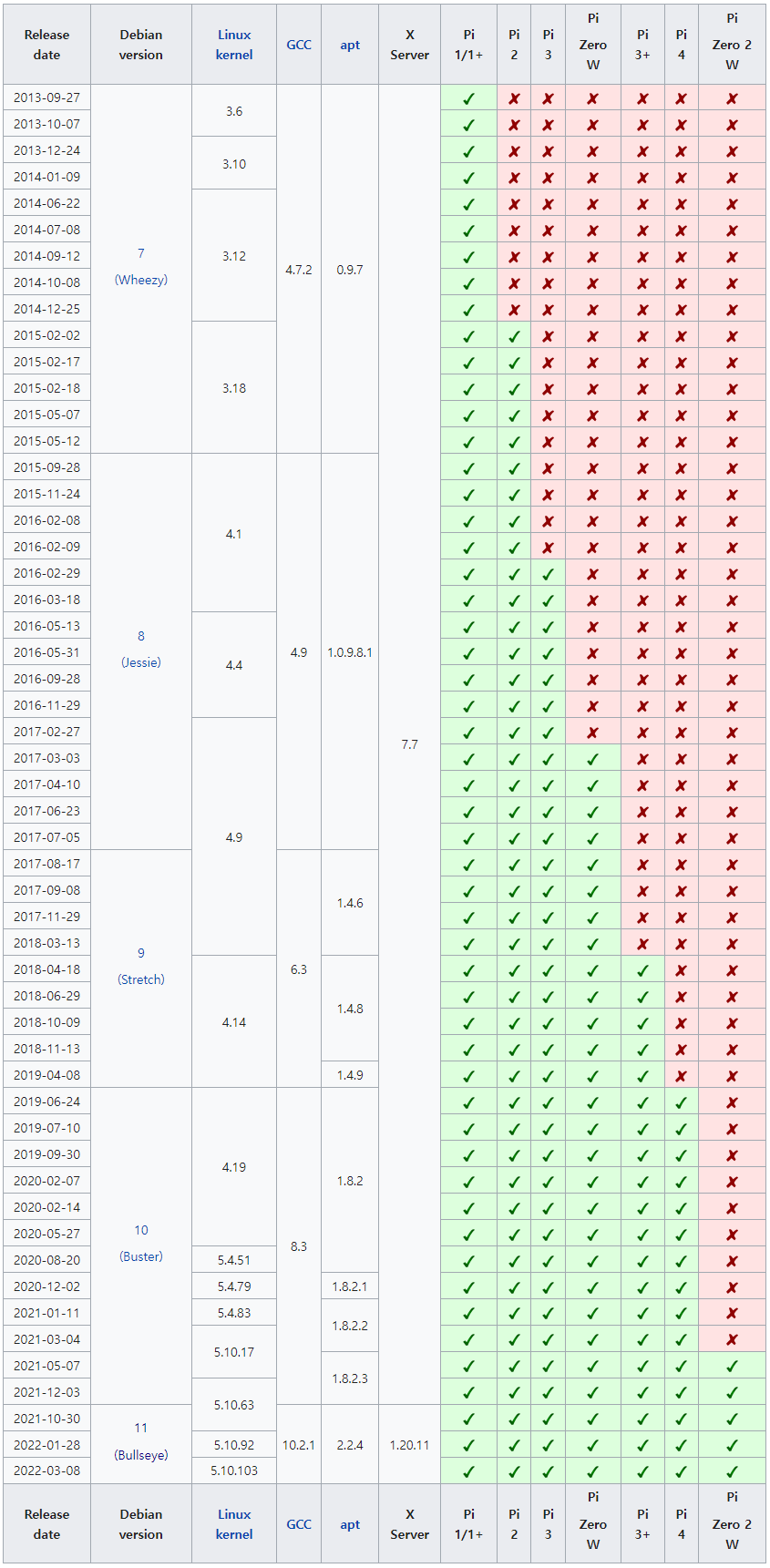Open the Wheezy Debian version link
Screen dimensions: 770x1568
click(141, 280)
